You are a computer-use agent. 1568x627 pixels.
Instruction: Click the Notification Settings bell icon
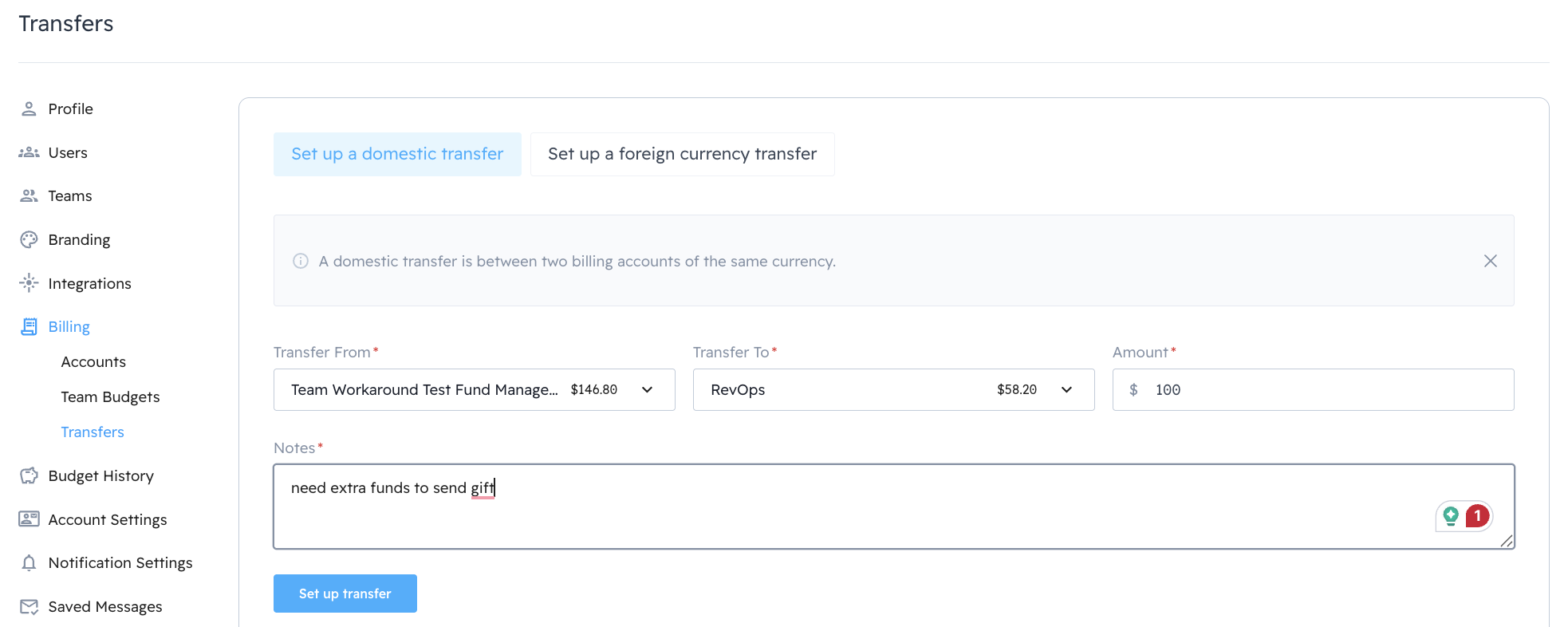tap(29, 563)
